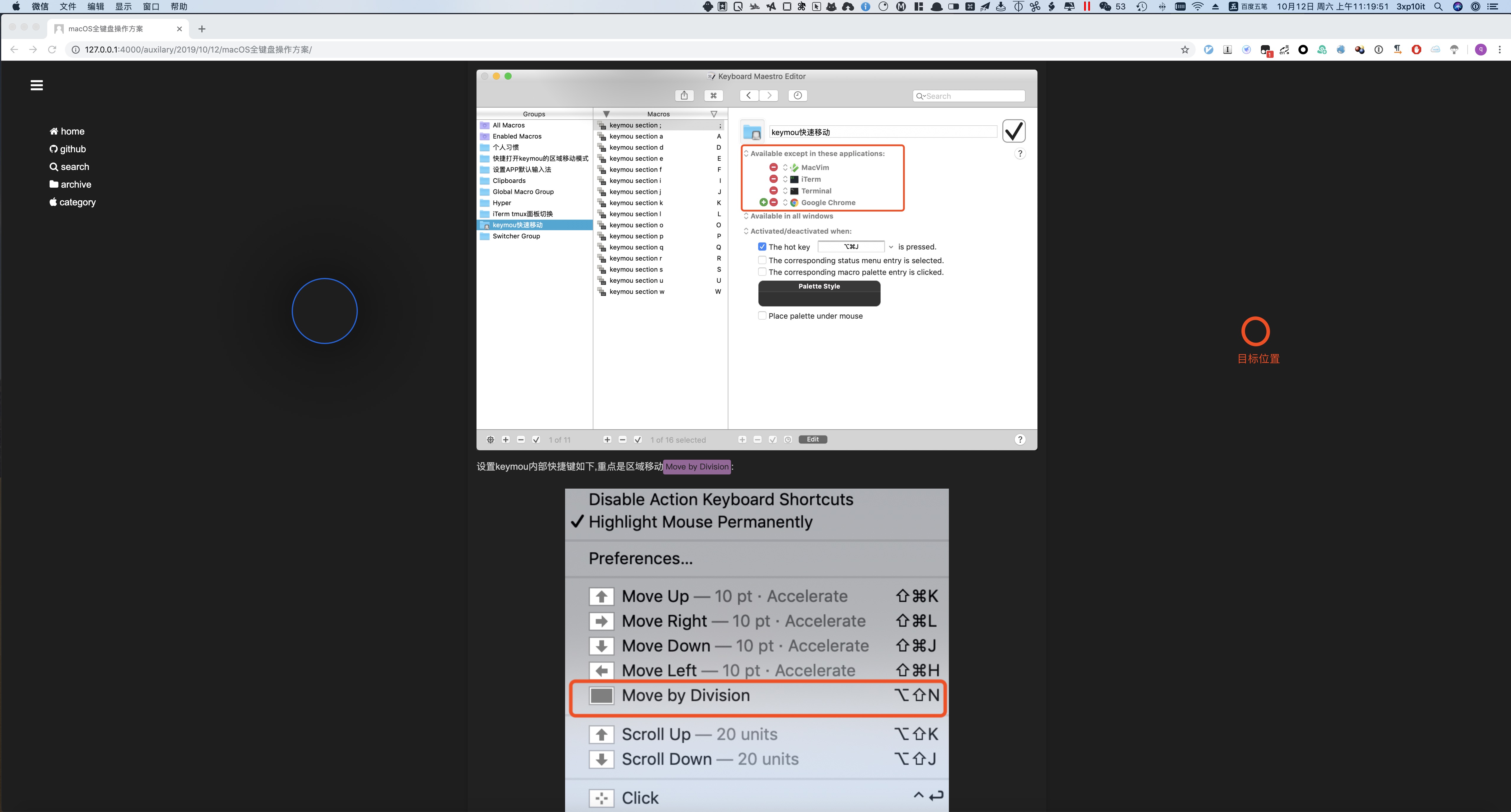The height and width of the screenshot is (812, 1511).
Task: Tick "corresponding status menu entry is selected"
Action: [x=762, y=260]
